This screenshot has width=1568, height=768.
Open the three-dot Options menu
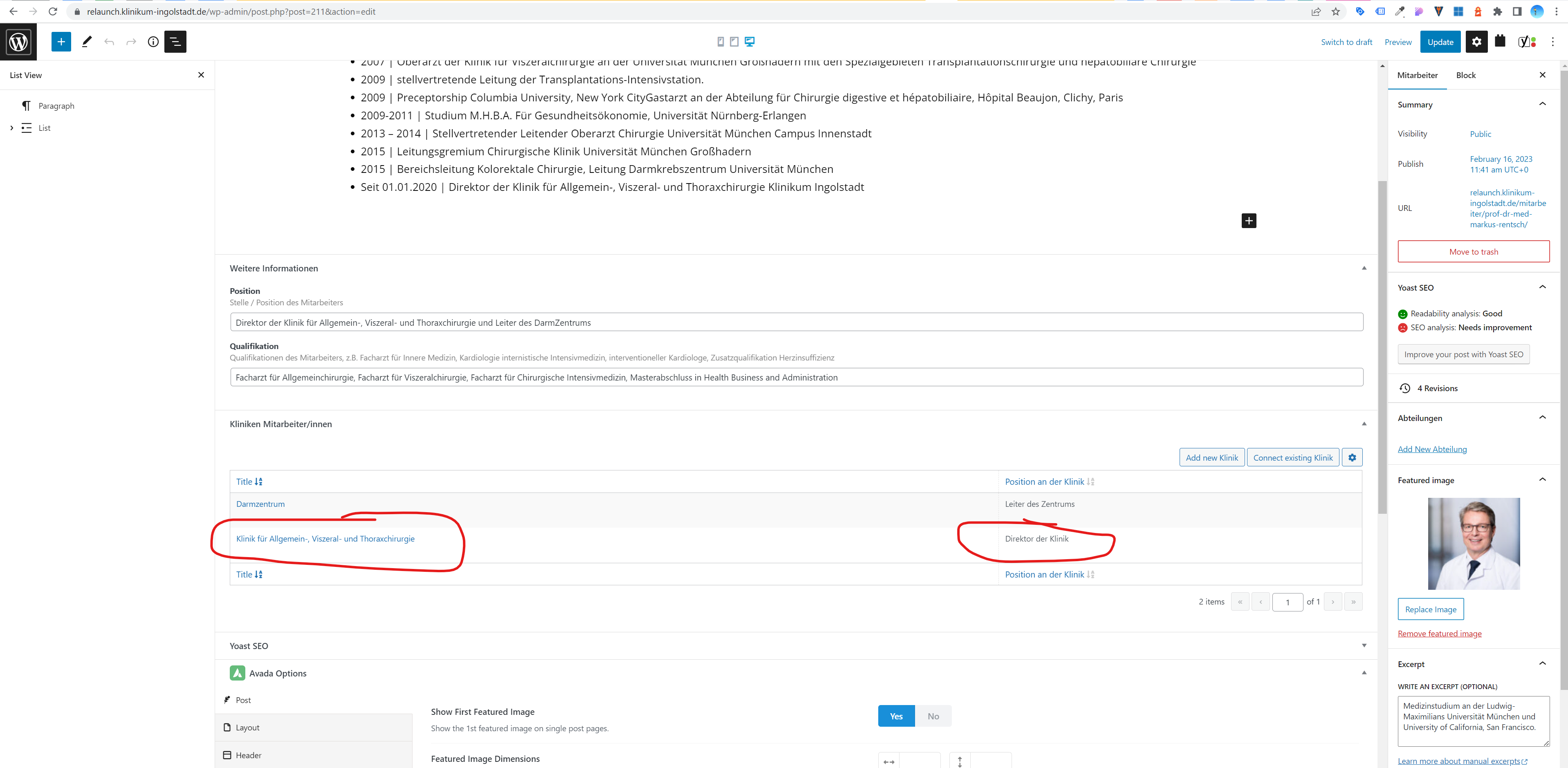pos(1553,41)
